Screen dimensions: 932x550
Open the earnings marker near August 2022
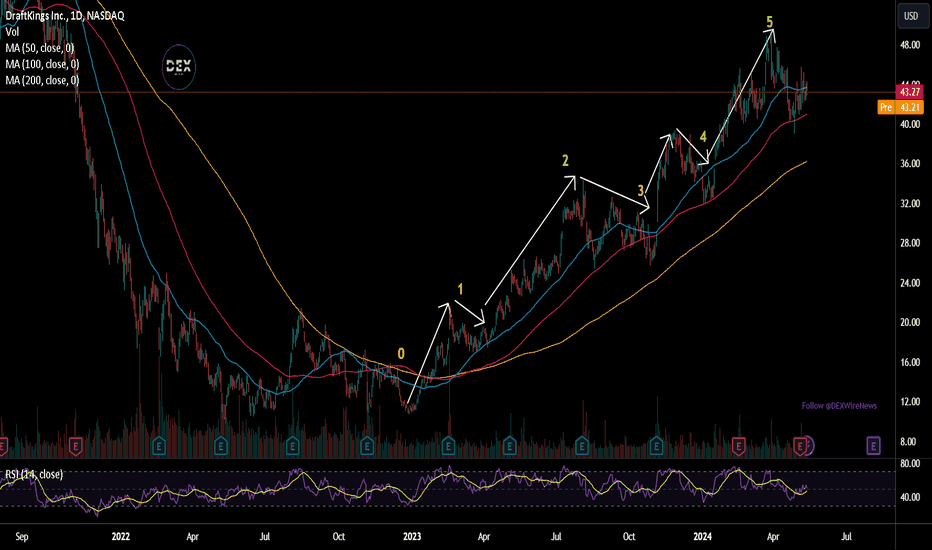click(292, 445)
